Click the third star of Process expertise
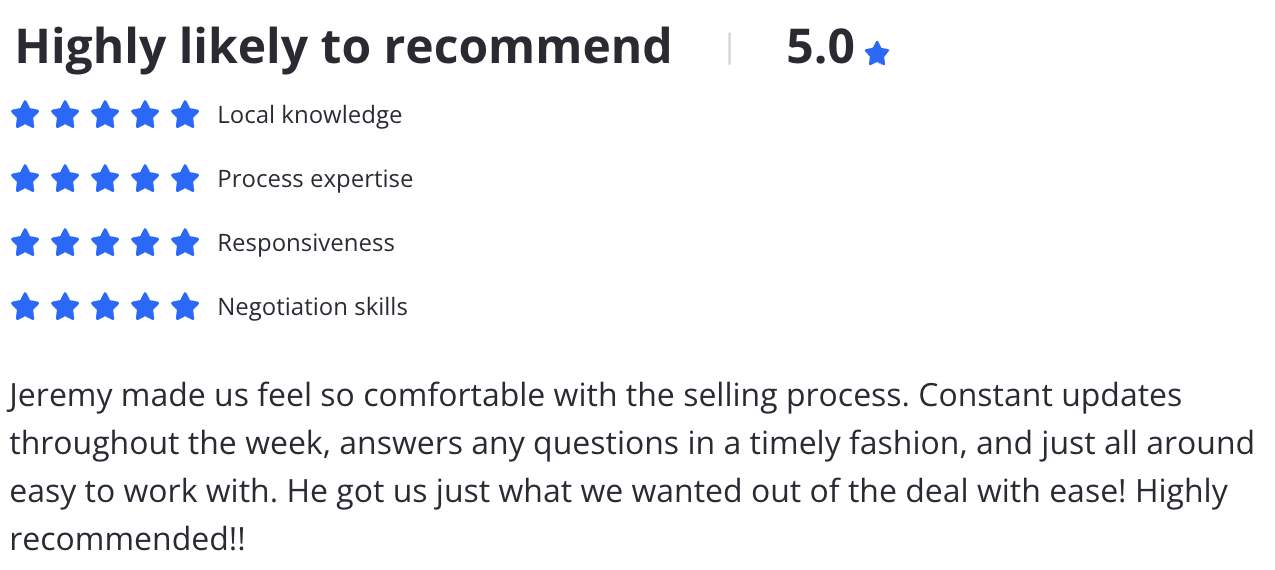Viewport: 1275px width, 570px height. click(x=105, y=179)
